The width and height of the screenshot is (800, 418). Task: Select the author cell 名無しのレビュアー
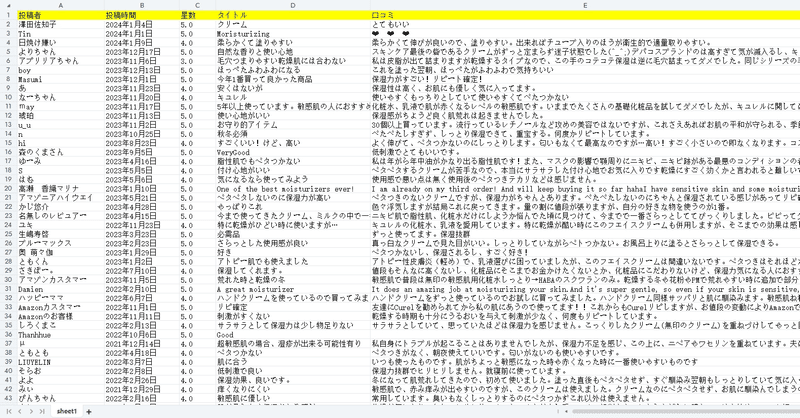60,216
